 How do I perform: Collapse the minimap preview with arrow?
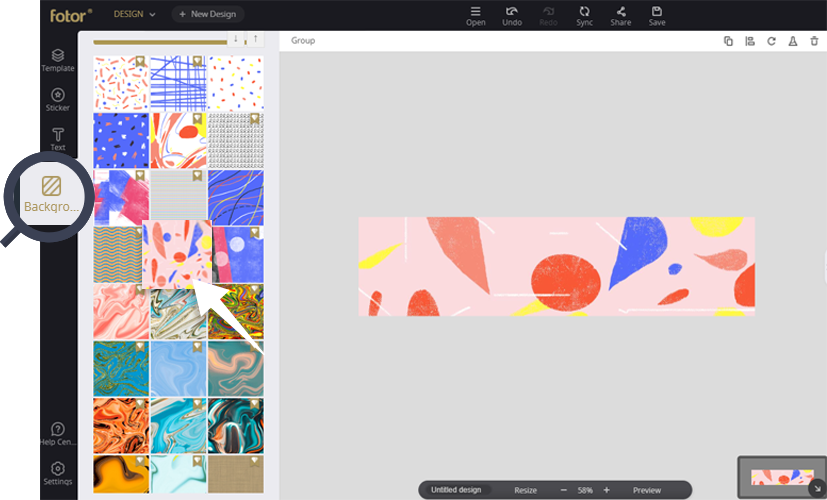click(816, 489)
